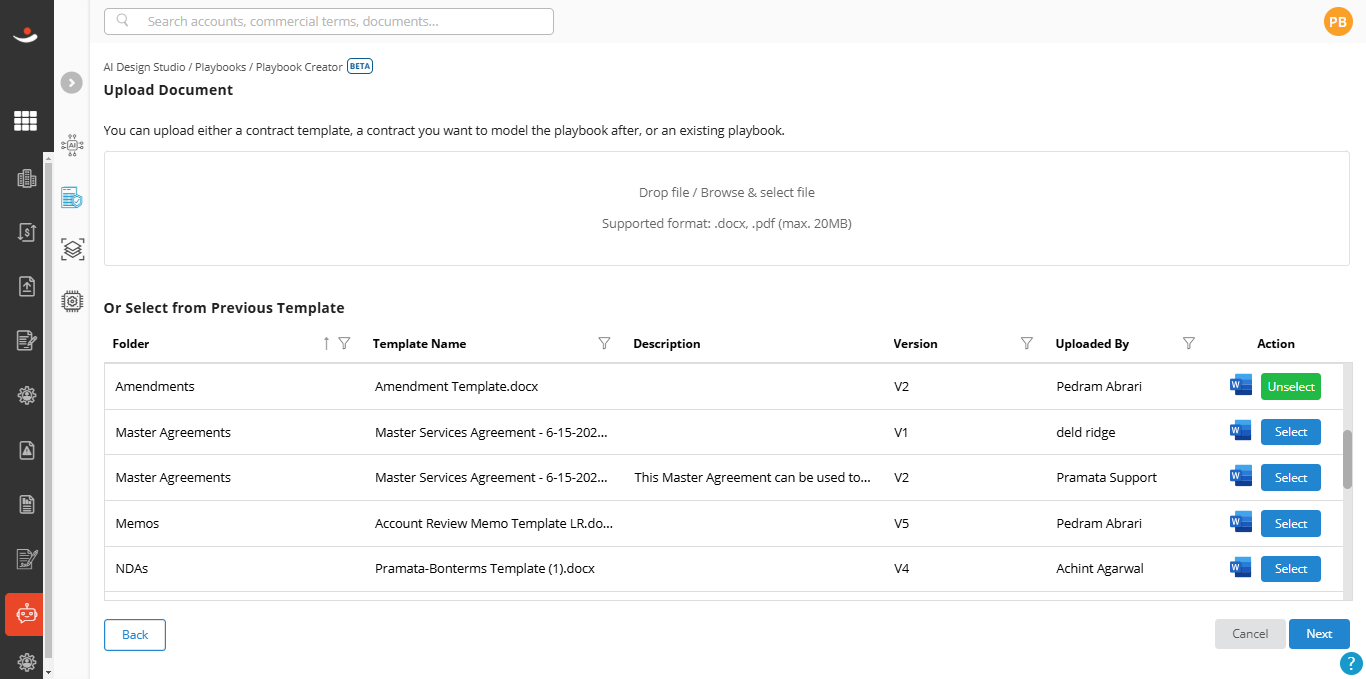
Task: Click the Drop file / Browse upload area
Action: [727, 208]
